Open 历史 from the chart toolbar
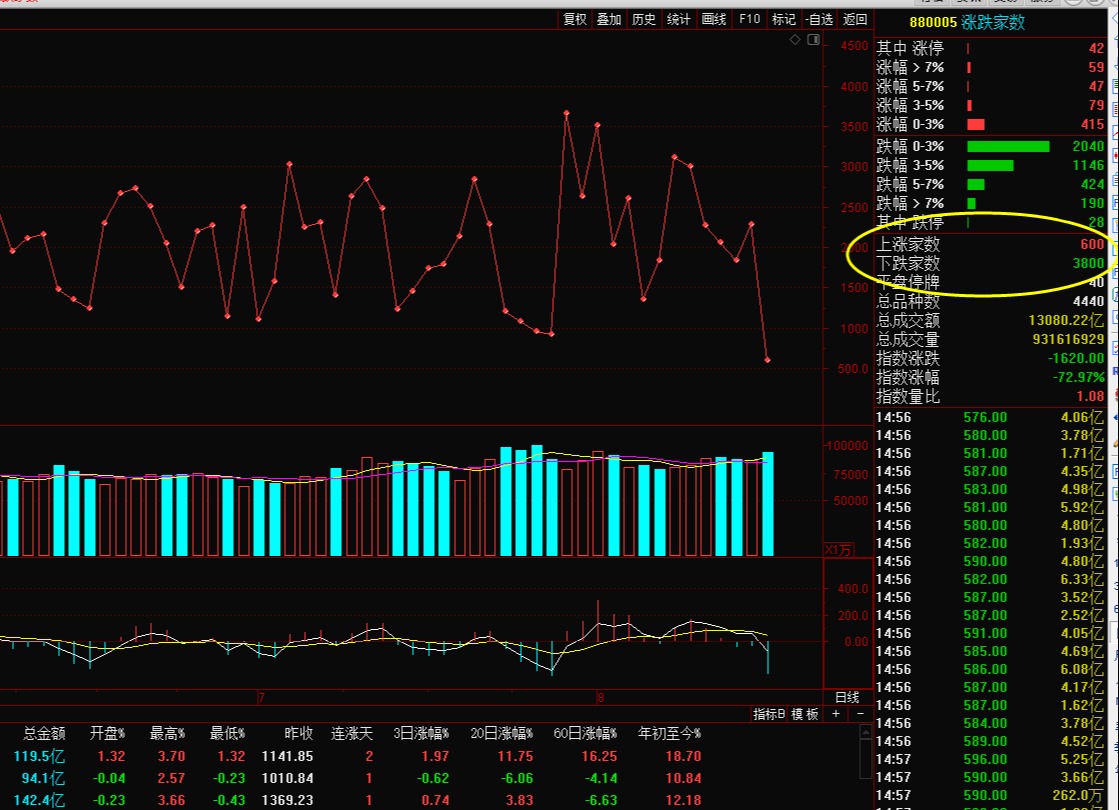The image size is (1119, 810). tap(644, 19)
